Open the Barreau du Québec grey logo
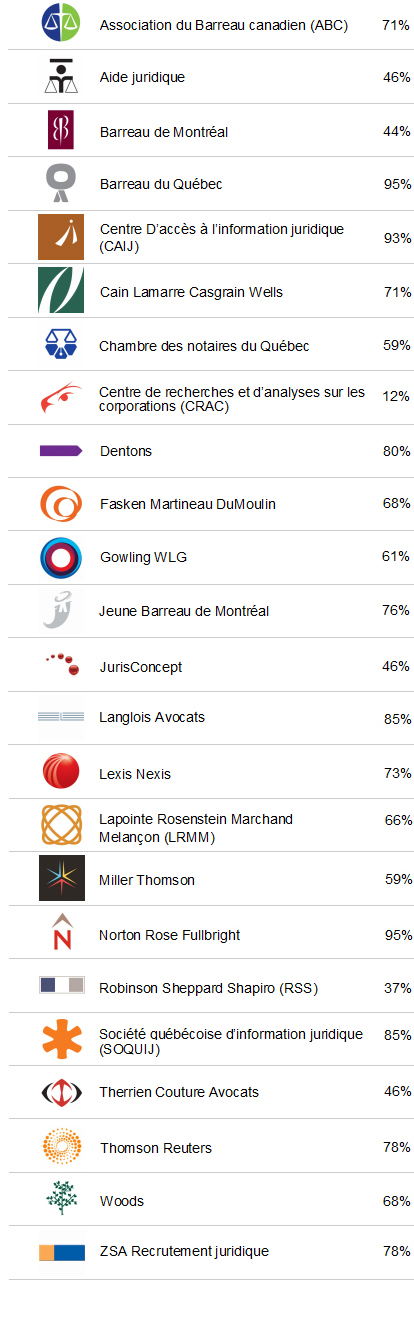The height and width of the screenshot is (1320, 414). tap(62, 183)
